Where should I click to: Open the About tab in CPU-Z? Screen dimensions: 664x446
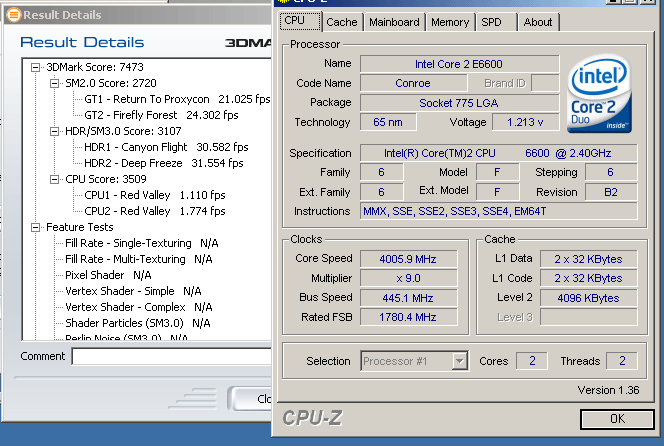click(x=538, y=22)
